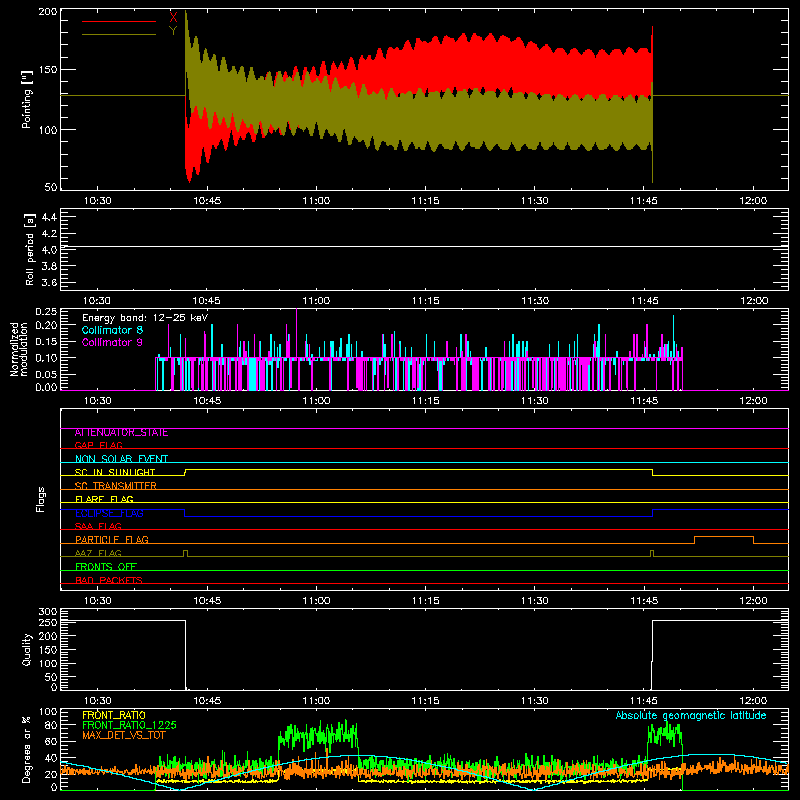Click the 150 tick on Pointing axis
800x800 pixels.
point(47,70)
